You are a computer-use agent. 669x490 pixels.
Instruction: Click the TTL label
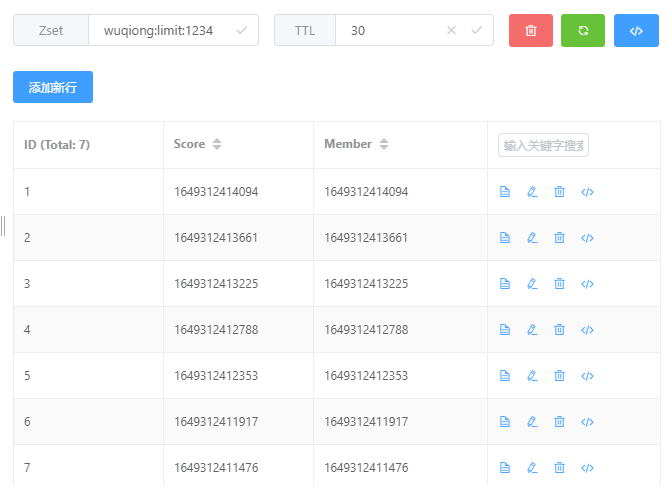pyautogui.click(x=305, y=30)
